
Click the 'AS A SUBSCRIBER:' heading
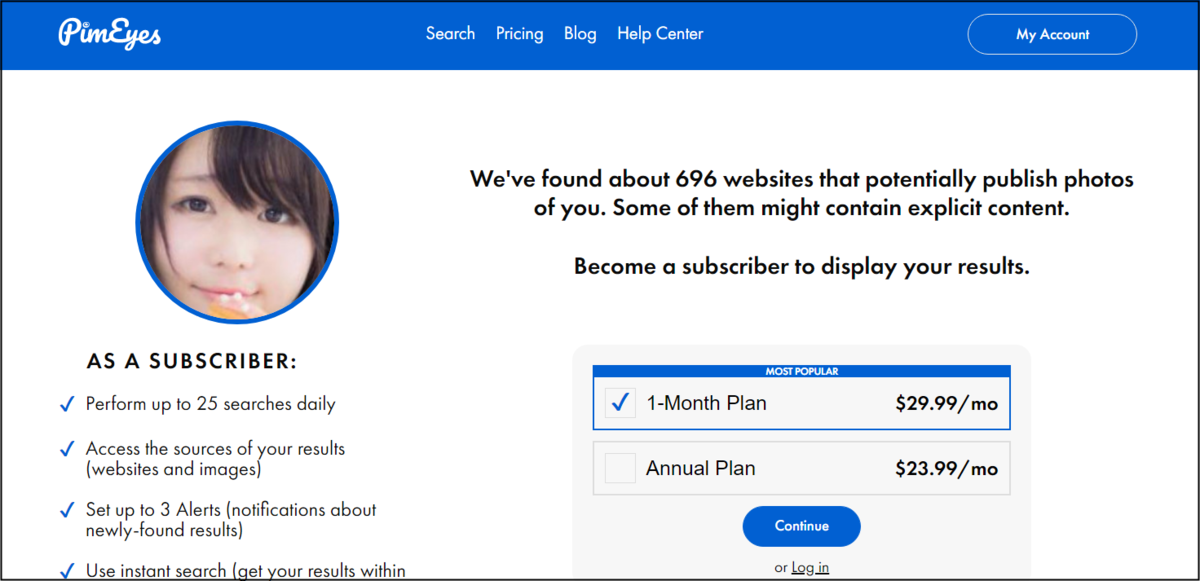tap(192, 361)
